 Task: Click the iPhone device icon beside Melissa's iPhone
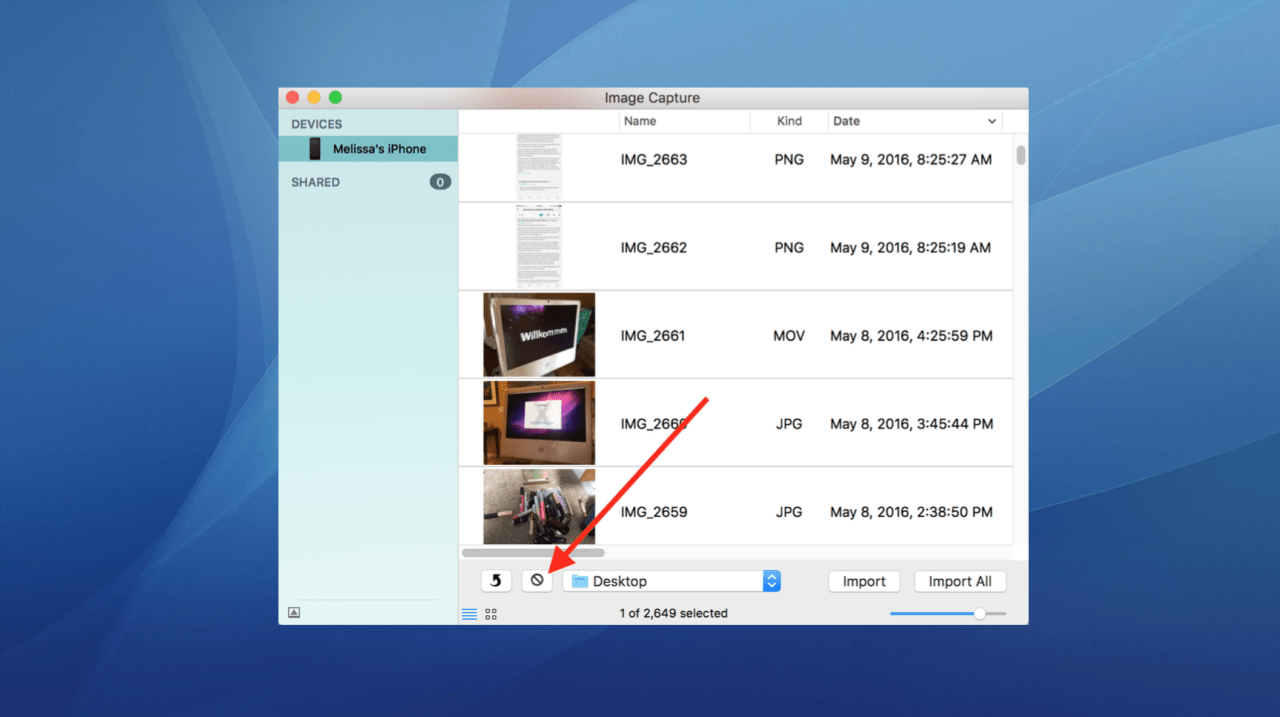coord(315,147)
